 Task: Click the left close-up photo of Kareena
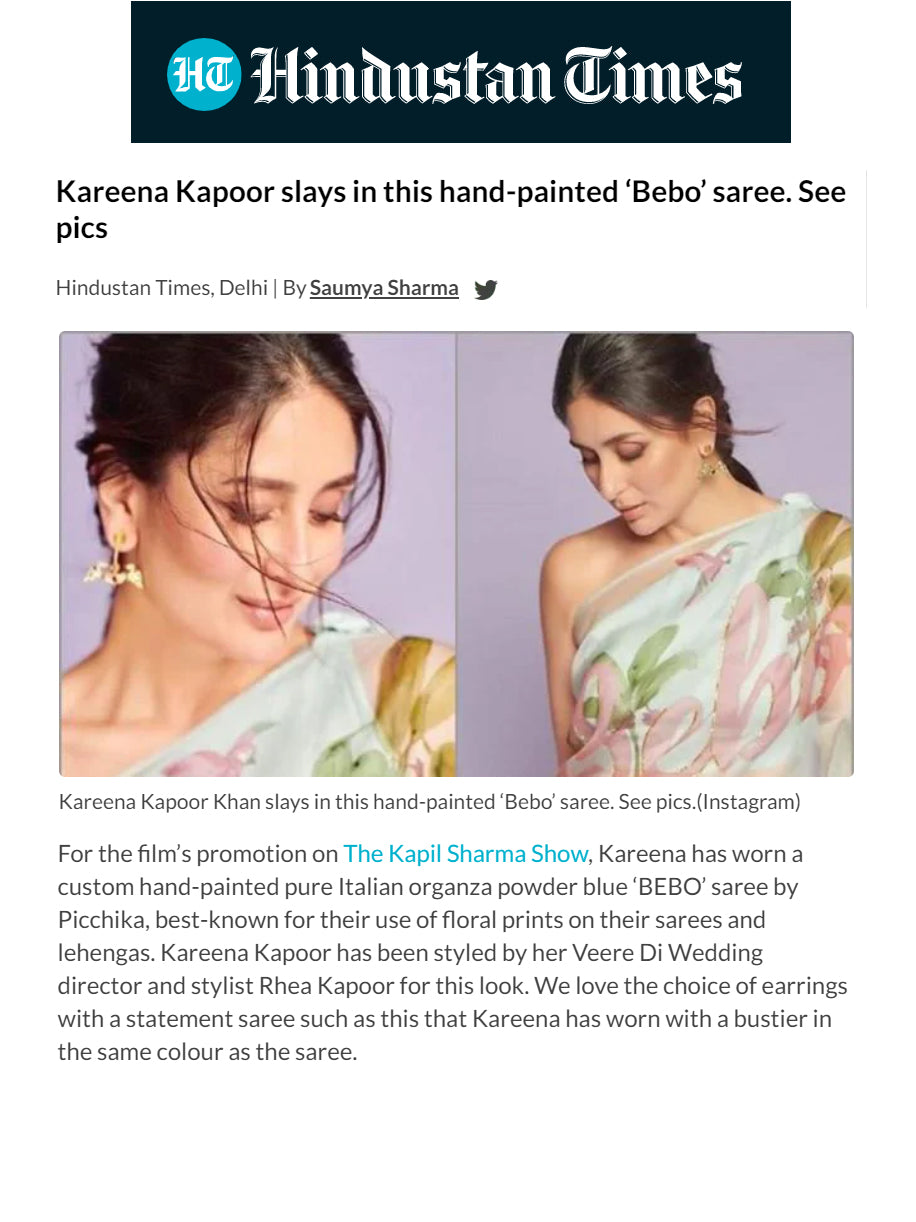pos(258,554)
